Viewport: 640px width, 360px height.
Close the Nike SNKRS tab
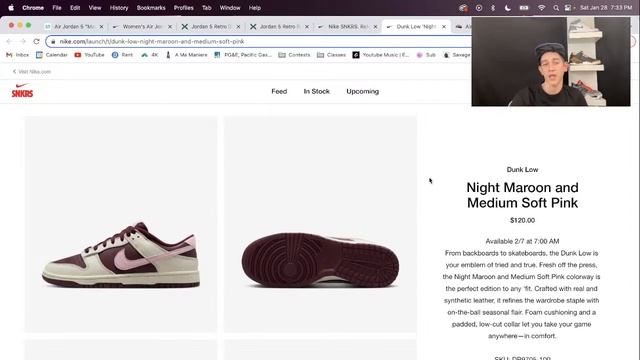coord(376,27)
